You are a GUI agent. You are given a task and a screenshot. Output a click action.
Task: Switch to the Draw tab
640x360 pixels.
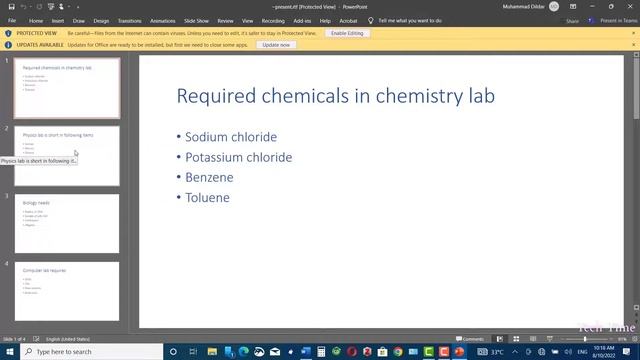(79, 21)
